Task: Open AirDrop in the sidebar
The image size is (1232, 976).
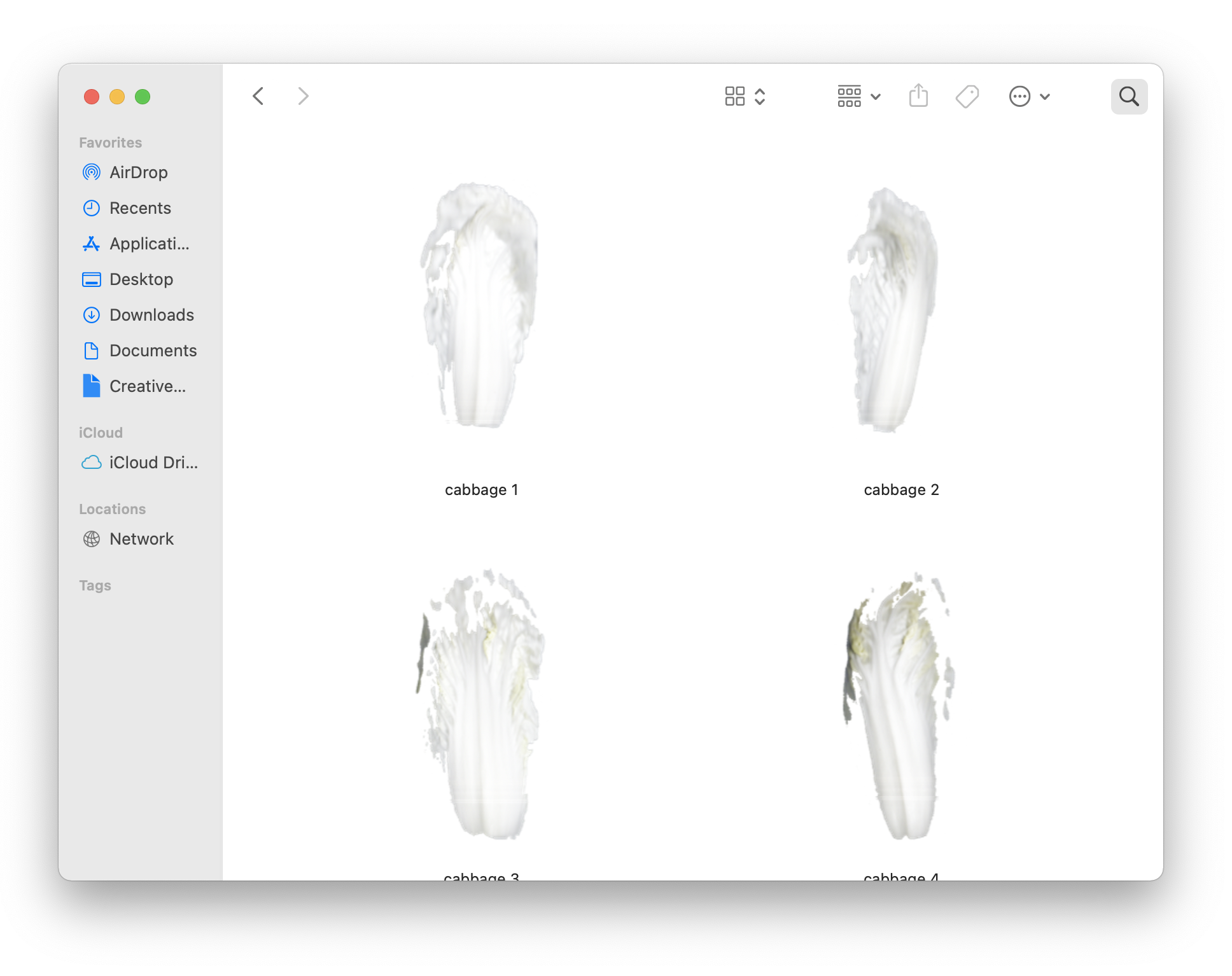Action: [140, 172]
